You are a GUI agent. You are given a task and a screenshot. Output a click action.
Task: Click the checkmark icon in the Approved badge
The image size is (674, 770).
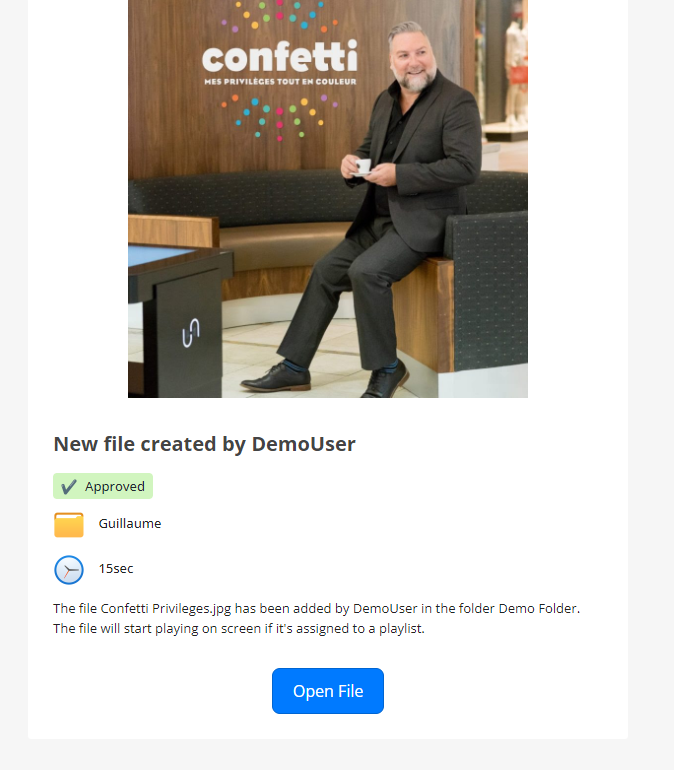[x=69, y=486]
